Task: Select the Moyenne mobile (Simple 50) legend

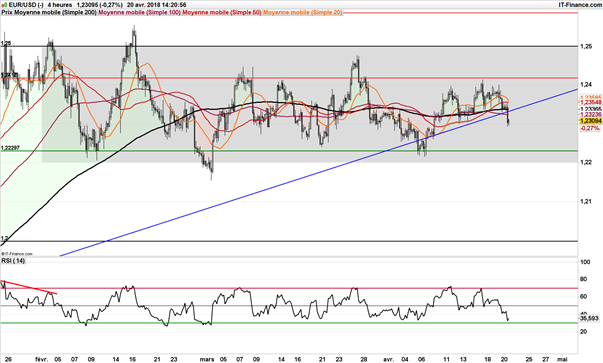Action: point(222,12)
